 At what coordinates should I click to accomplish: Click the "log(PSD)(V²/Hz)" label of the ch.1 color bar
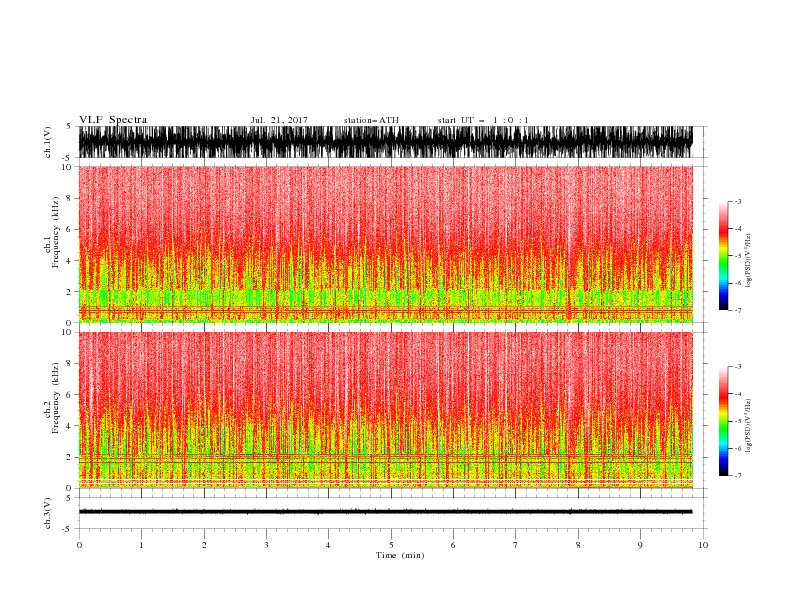[x=748, y=261]
